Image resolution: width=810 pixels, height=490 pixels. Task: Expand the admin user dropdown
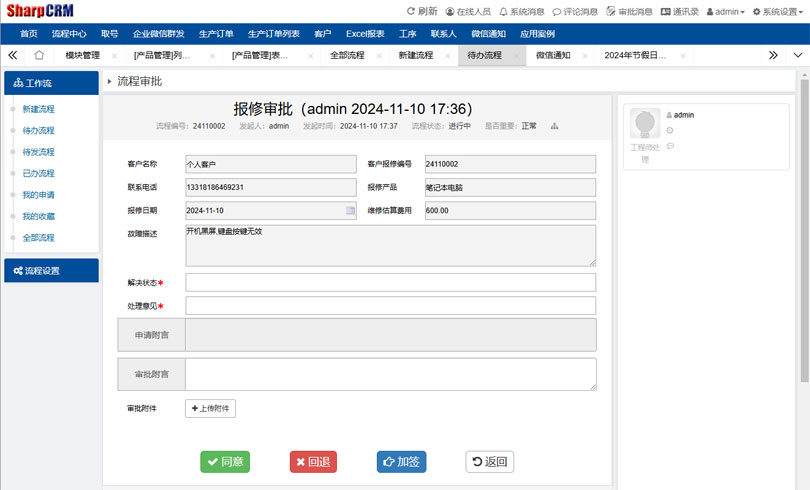tap(725, 11)
